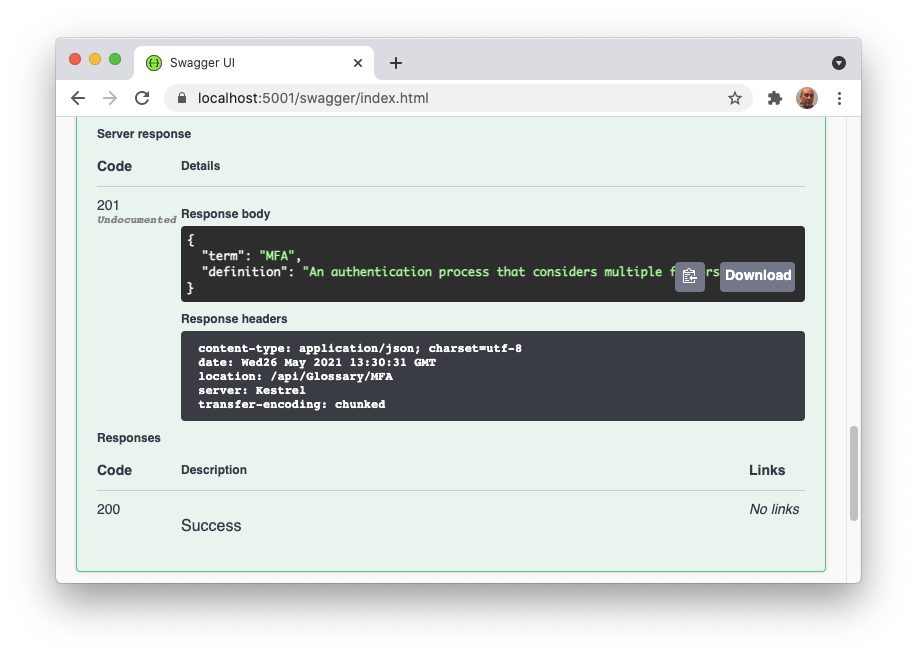
Task: Copy response body to clipboard
Action: (689, 277)
